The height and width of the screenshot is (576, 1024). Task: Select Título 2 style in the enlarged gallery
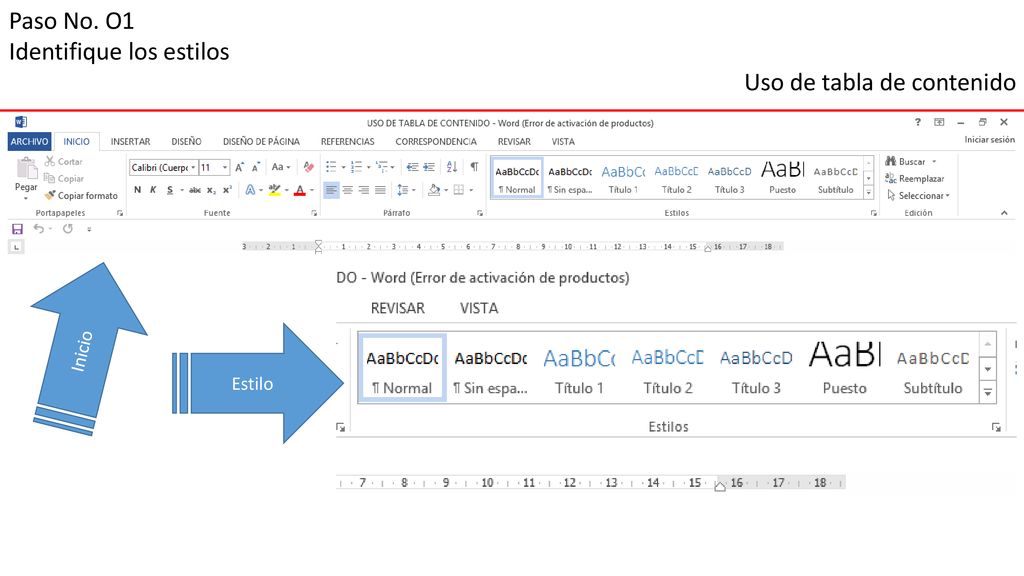(667, 367)
